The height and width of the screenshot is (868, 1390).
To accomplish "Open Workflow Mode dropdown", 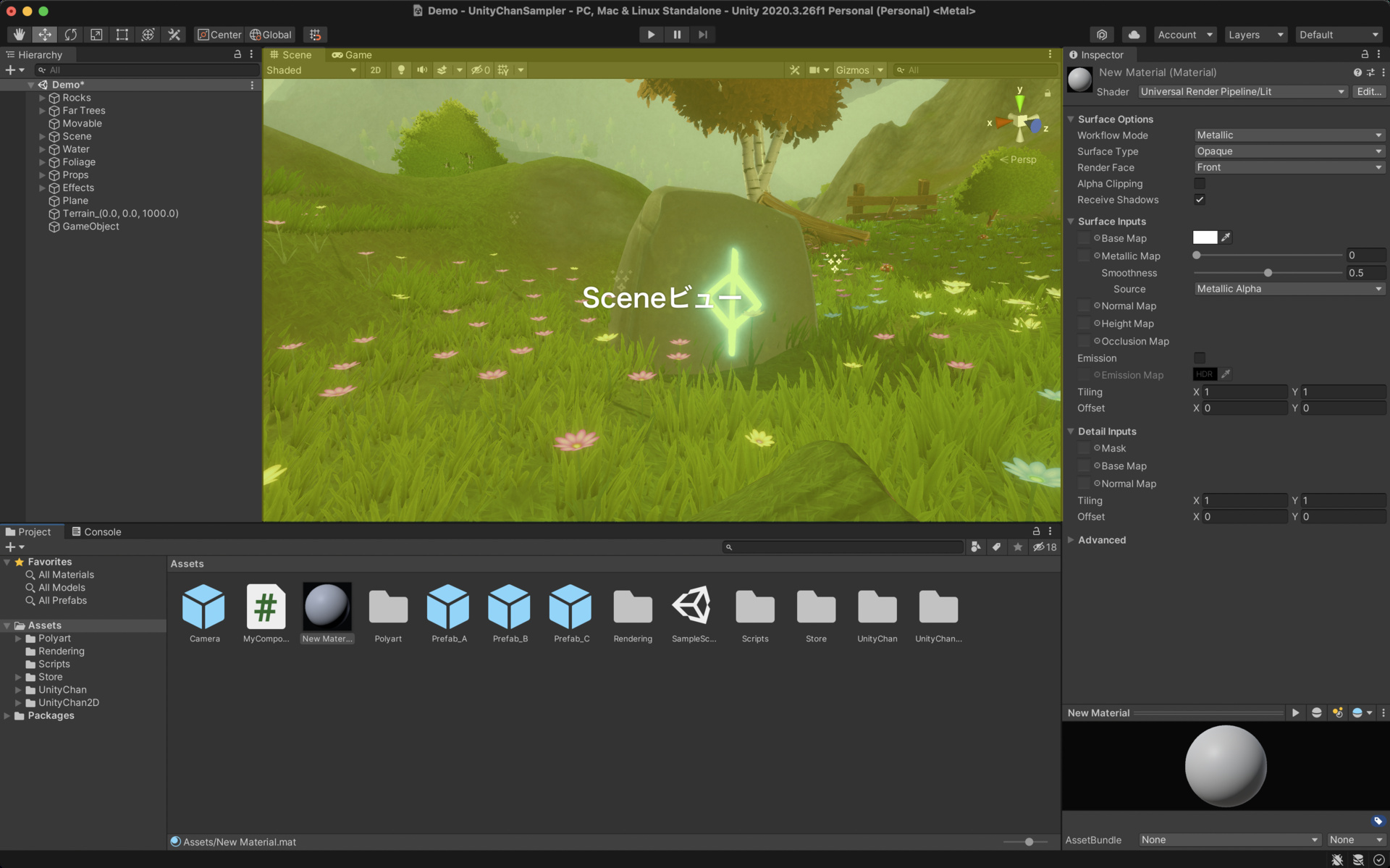I will click(1289, 135).
